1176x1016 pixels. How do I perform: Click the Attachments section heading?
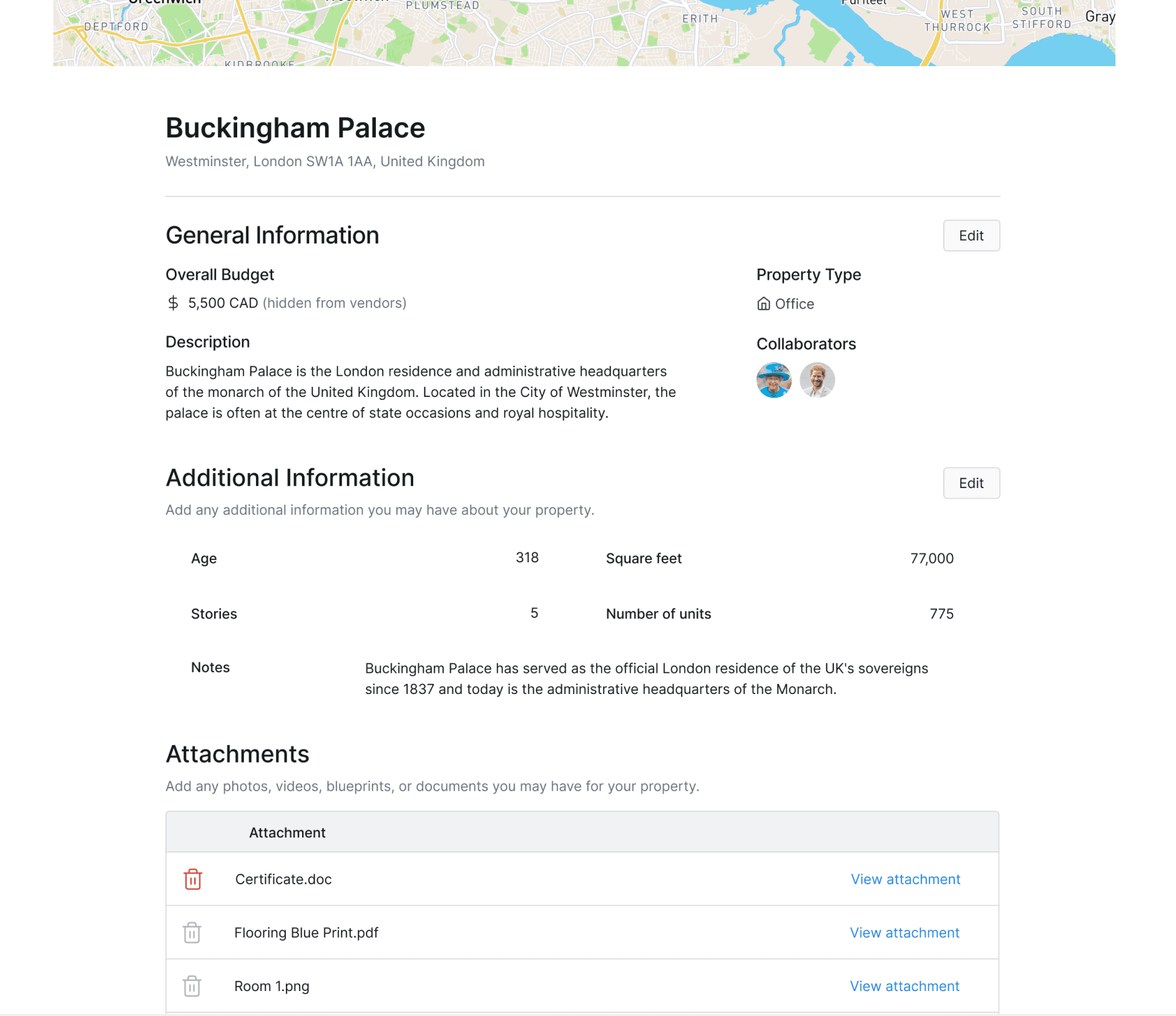coord(237,754)
